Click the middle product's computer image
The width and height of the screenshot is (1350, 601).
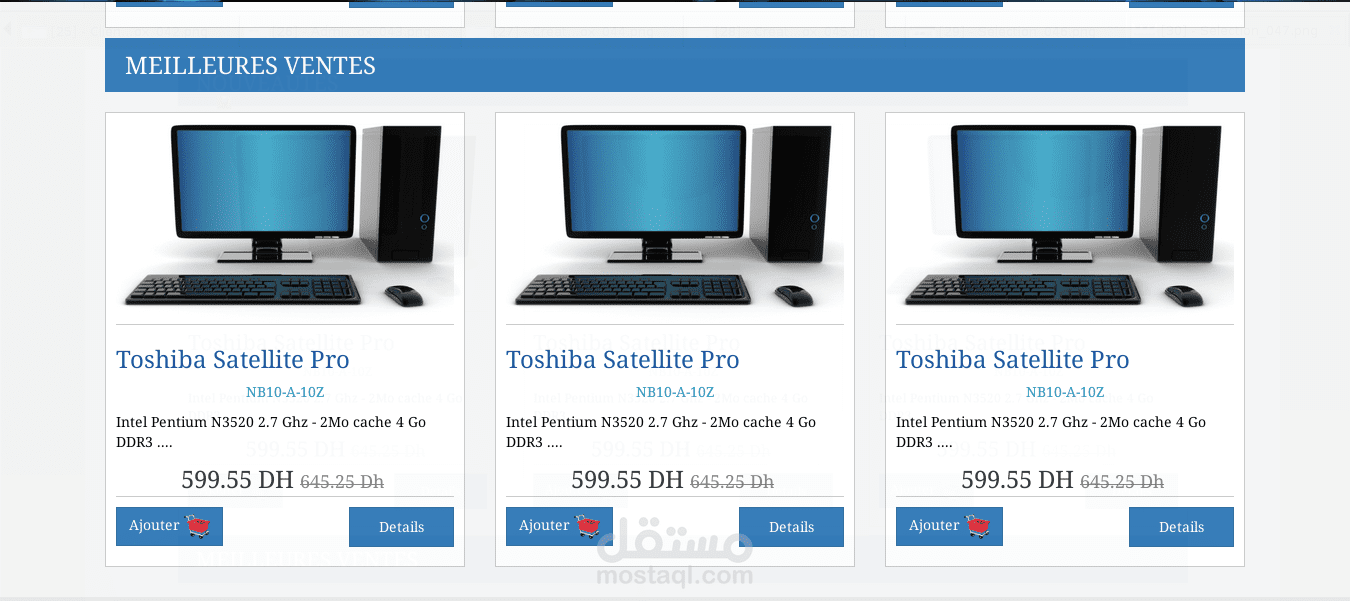pyautogui.click(x=675, y=215)
